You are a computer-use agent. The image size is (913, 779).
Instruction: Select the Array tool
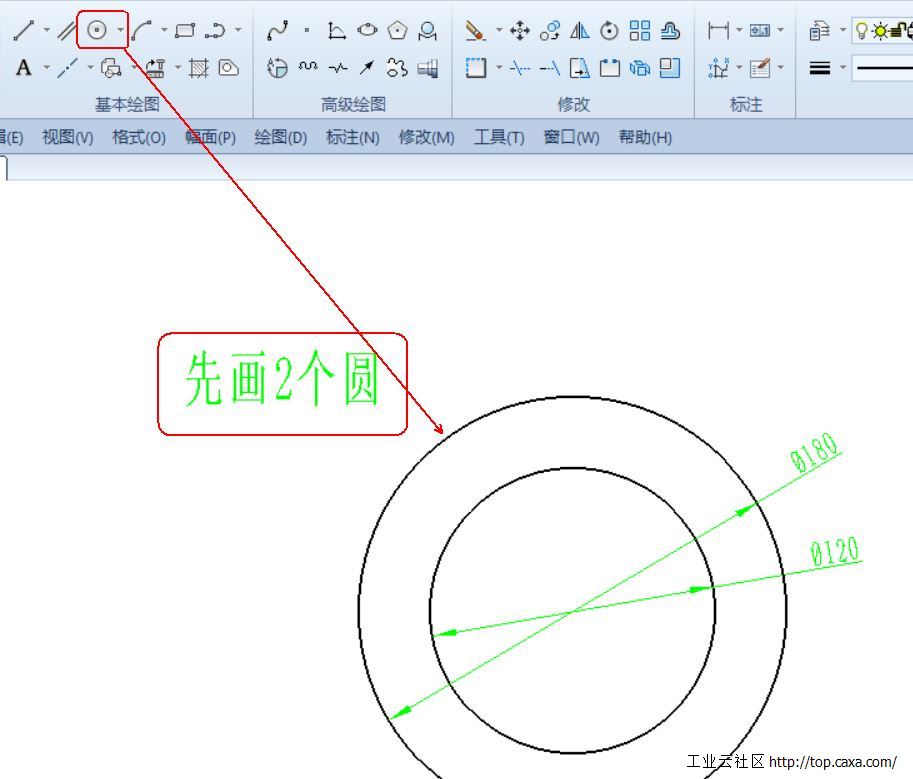pos(639,30)
